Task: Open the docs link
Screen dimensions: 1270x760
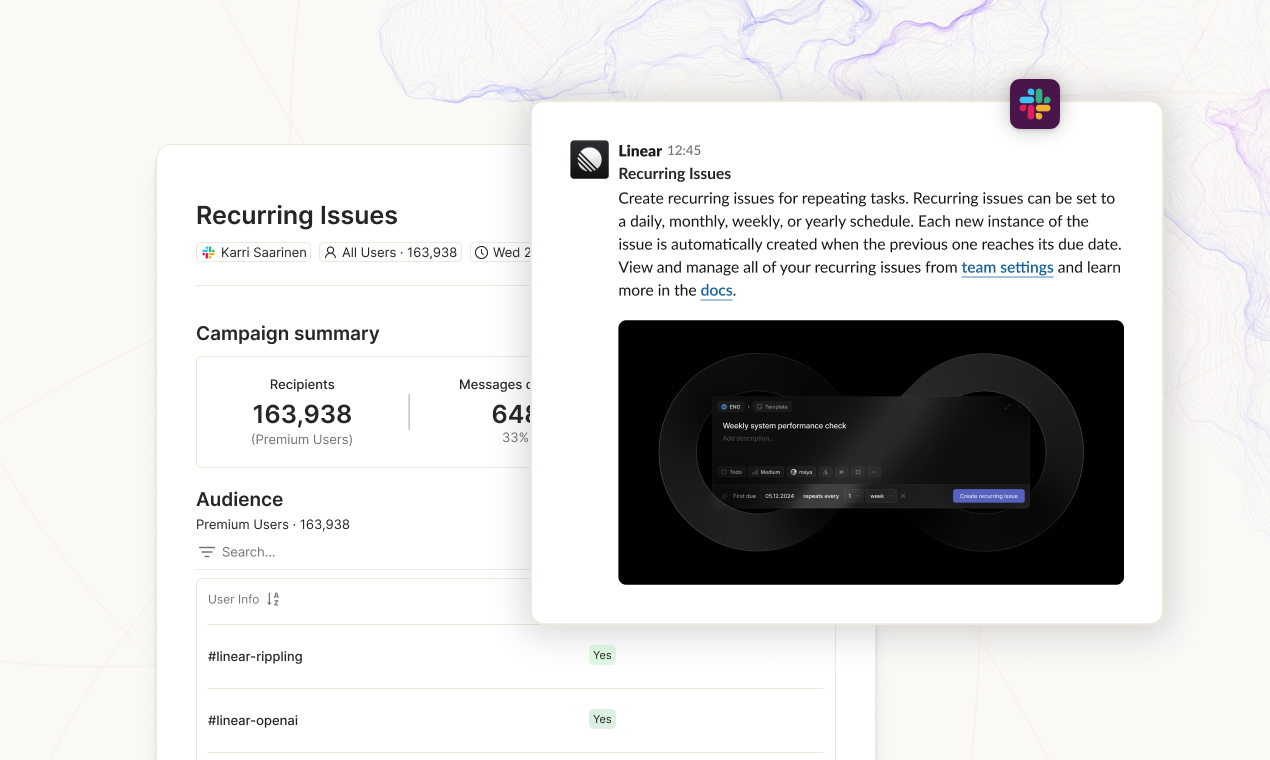Action: point(716,290)
